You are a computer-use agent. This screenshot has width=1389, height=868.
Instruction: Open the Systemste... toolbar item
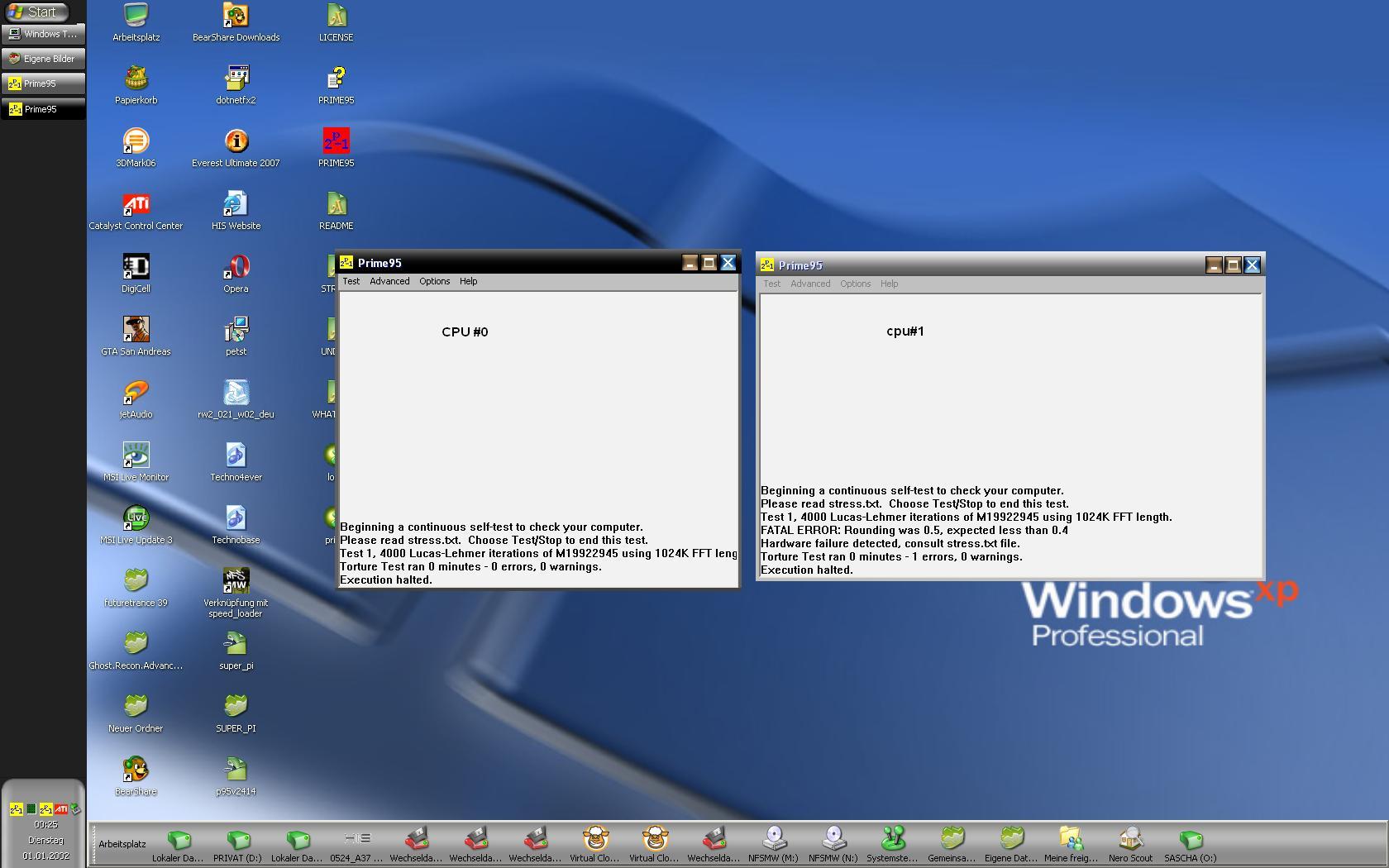pos(892,846)
